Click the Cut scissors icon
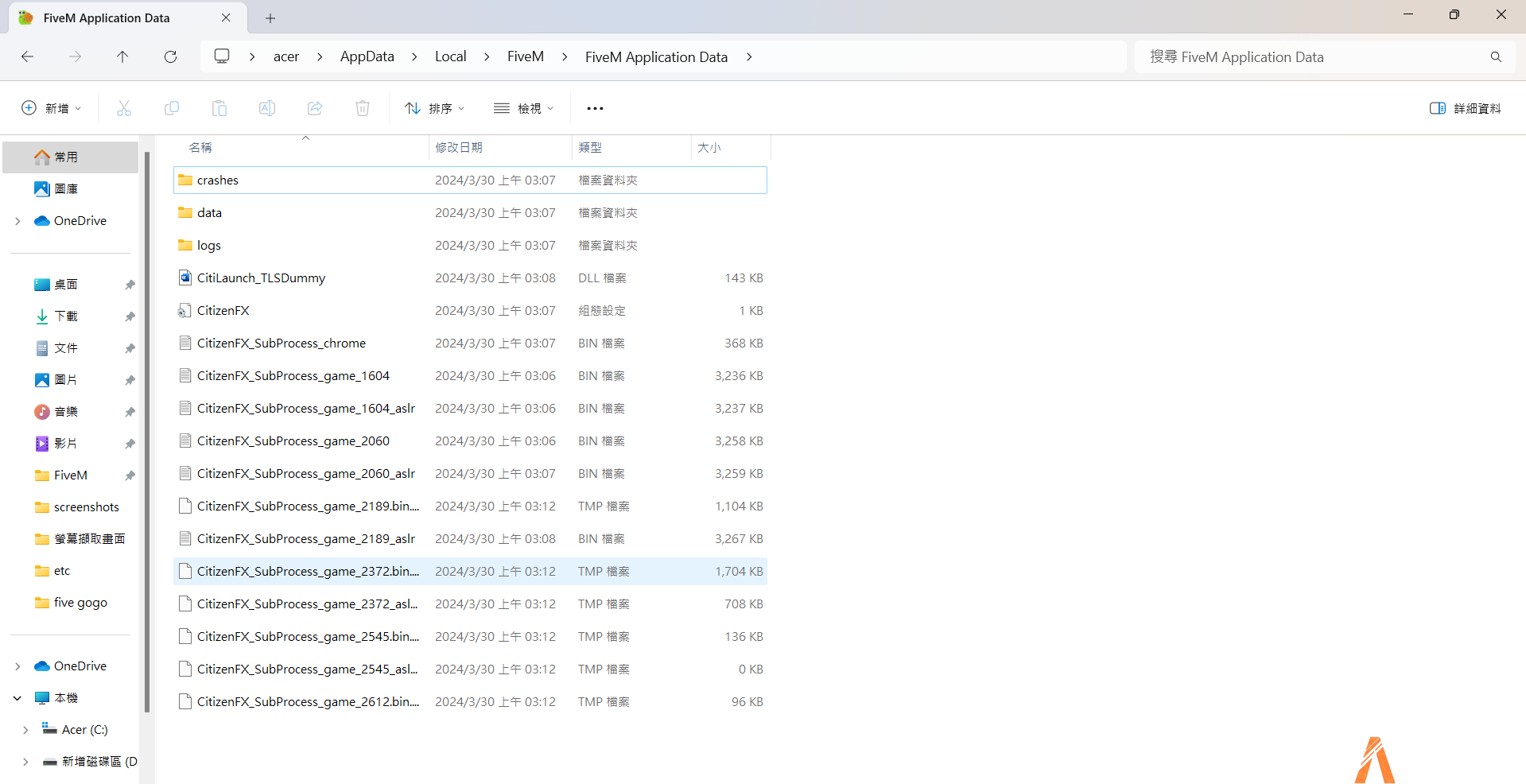1526x784 pixels. 124,108
